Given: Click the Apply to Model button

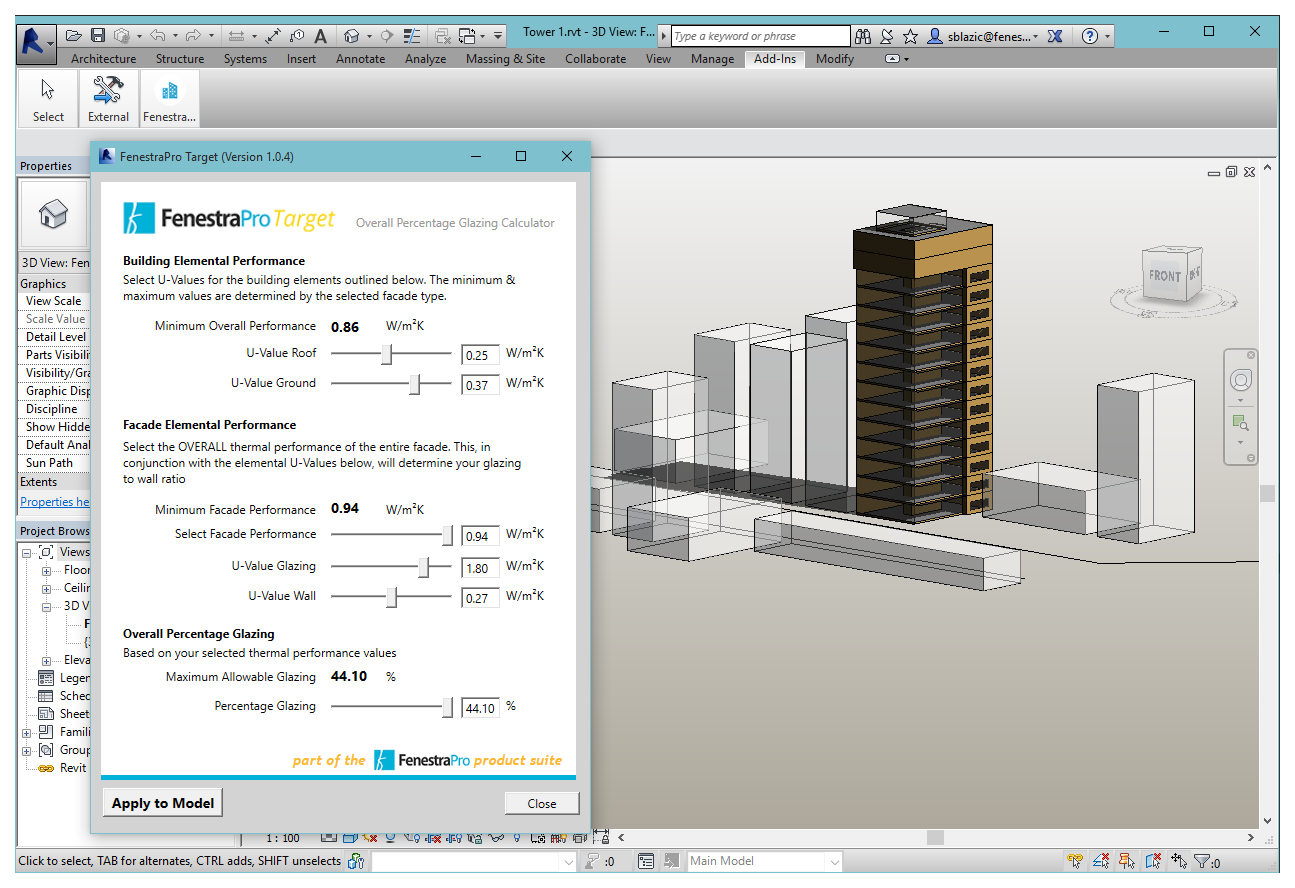Looking at the screenshot, I should pos(163,803).
